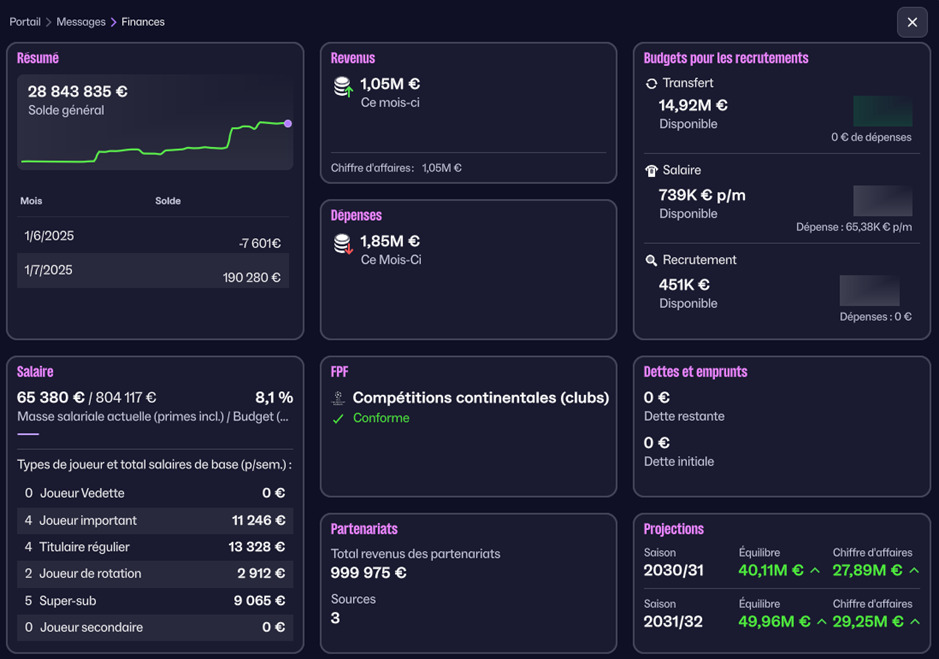Click the coin stack icon in Revenus

point(342,88)
